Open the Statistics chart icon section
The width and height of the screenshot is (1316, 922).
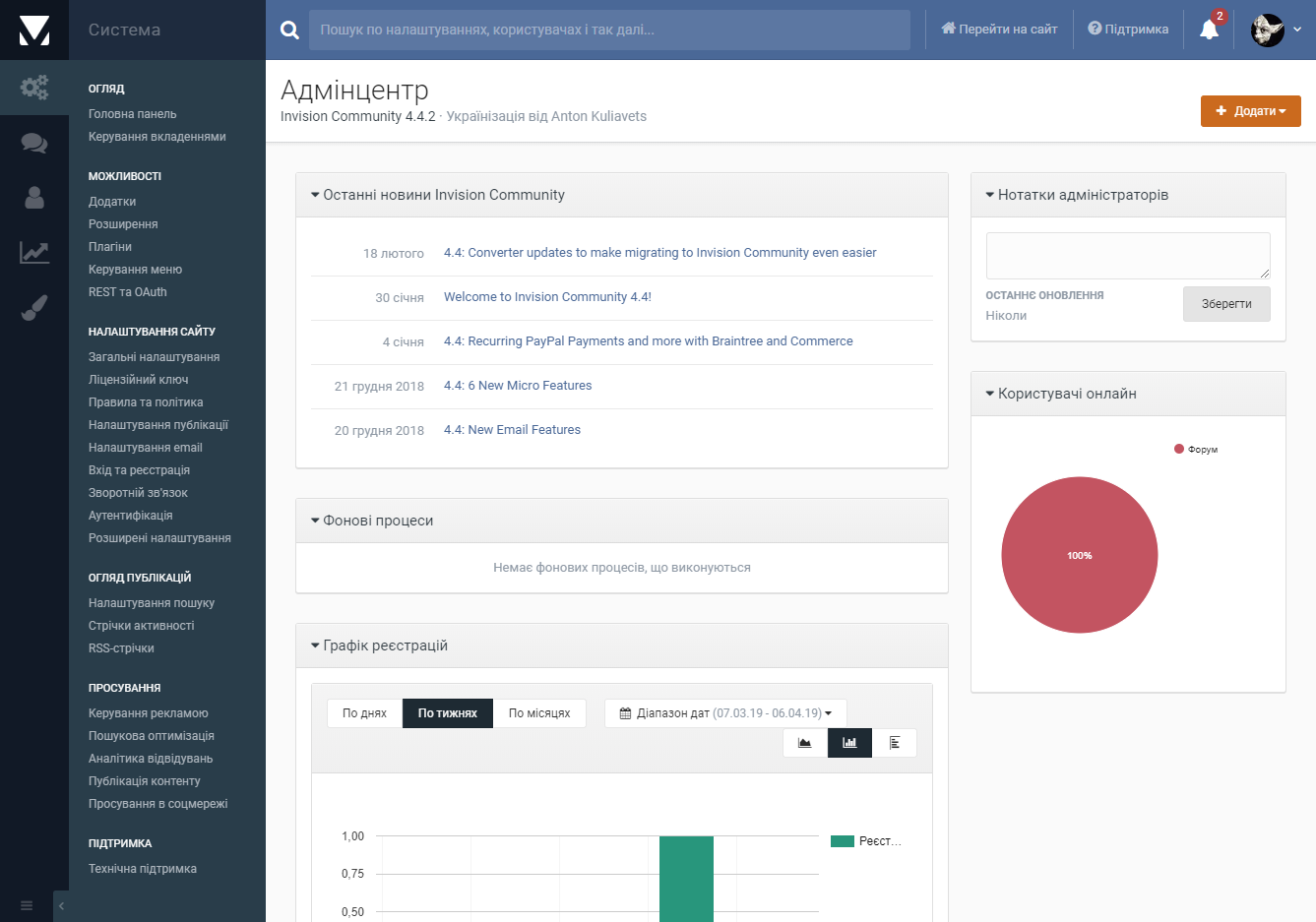[x=34, y=253]
